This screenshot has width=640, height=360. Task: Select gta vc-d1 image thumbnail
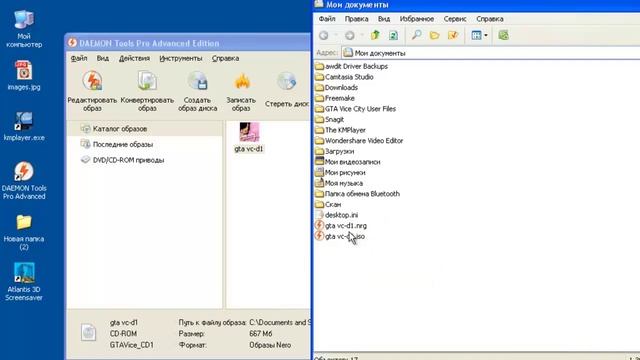(249, 138)
